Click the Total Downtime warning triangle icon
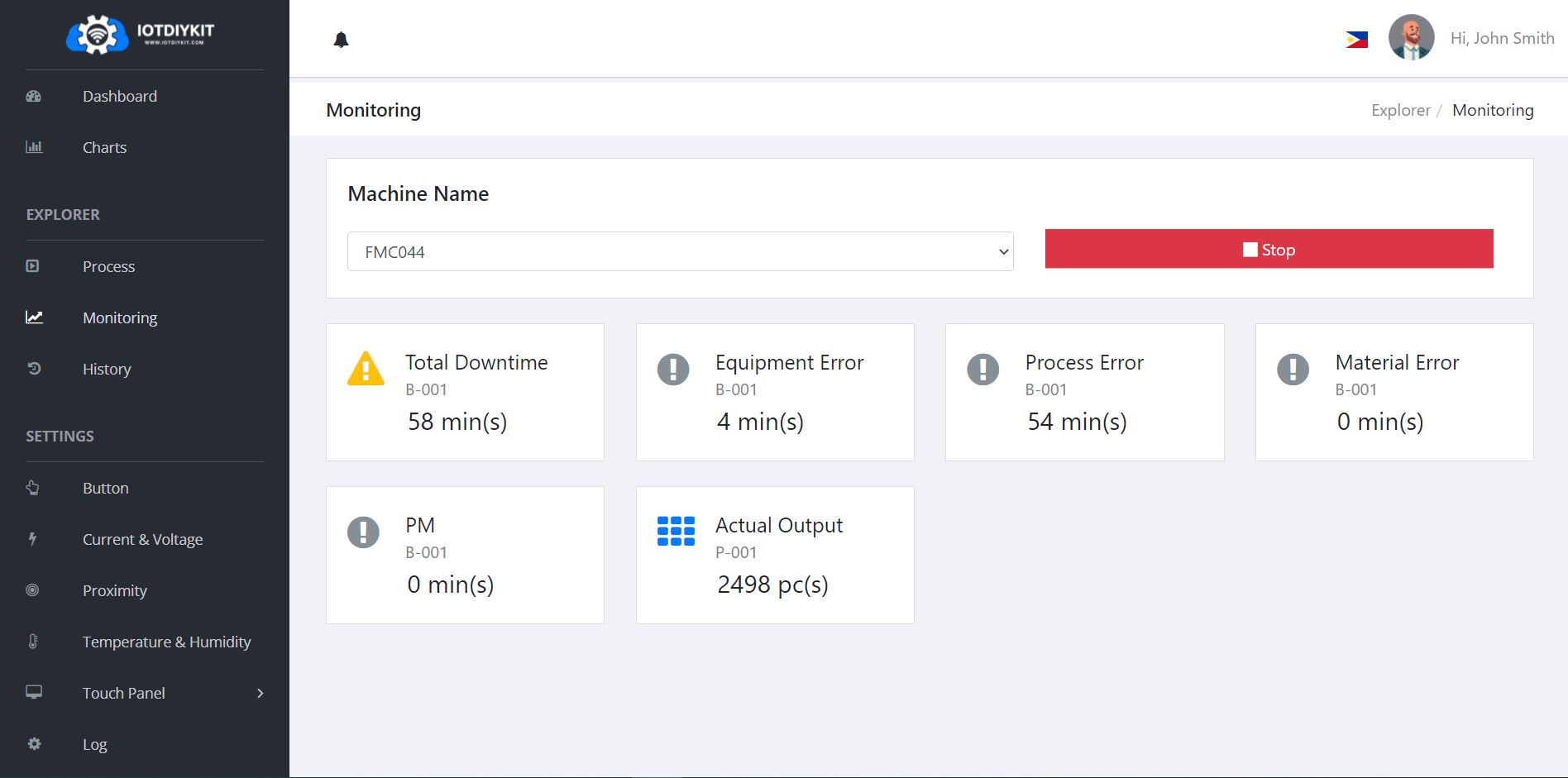This screenshot has width=1568, height=778. click(x=366, y=369)
